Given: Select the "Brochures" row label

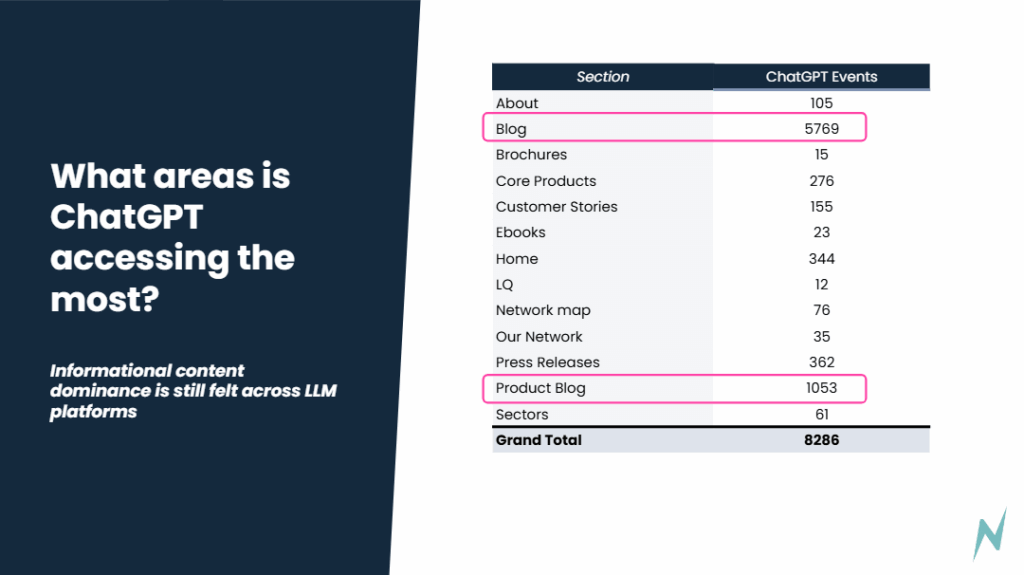Looking at the screenshot, I should pyautogui.click(x=531, y=155).
